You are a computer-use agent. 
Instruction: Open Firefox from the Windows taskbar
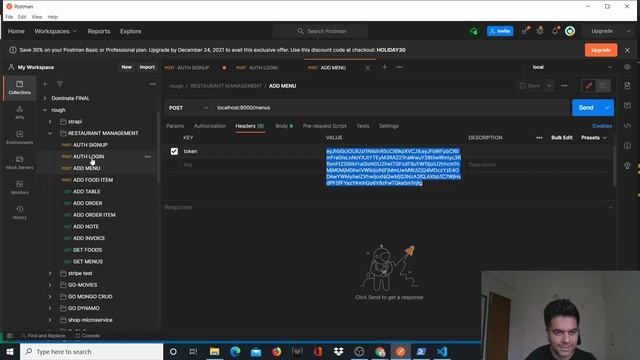point(276,351)
